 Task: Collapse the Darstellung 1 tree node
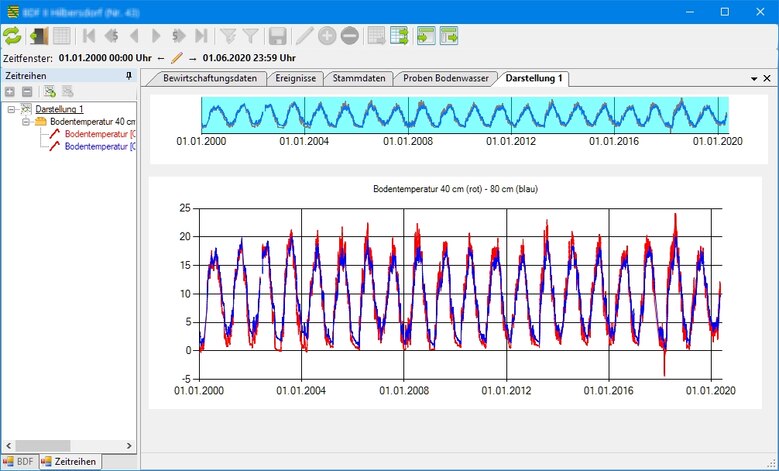(11, 108)
